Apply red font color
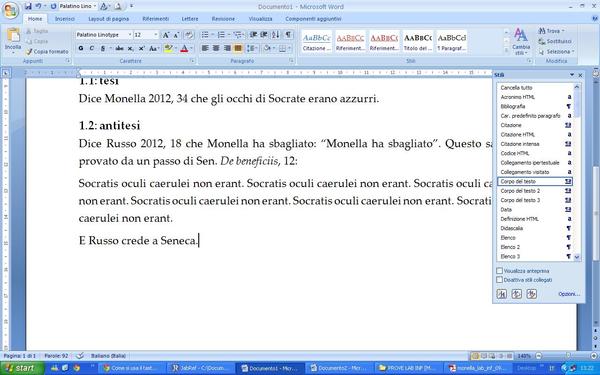The width and height of the screenshot is (600, 375). pyautogui.click(x=184, y=48)
